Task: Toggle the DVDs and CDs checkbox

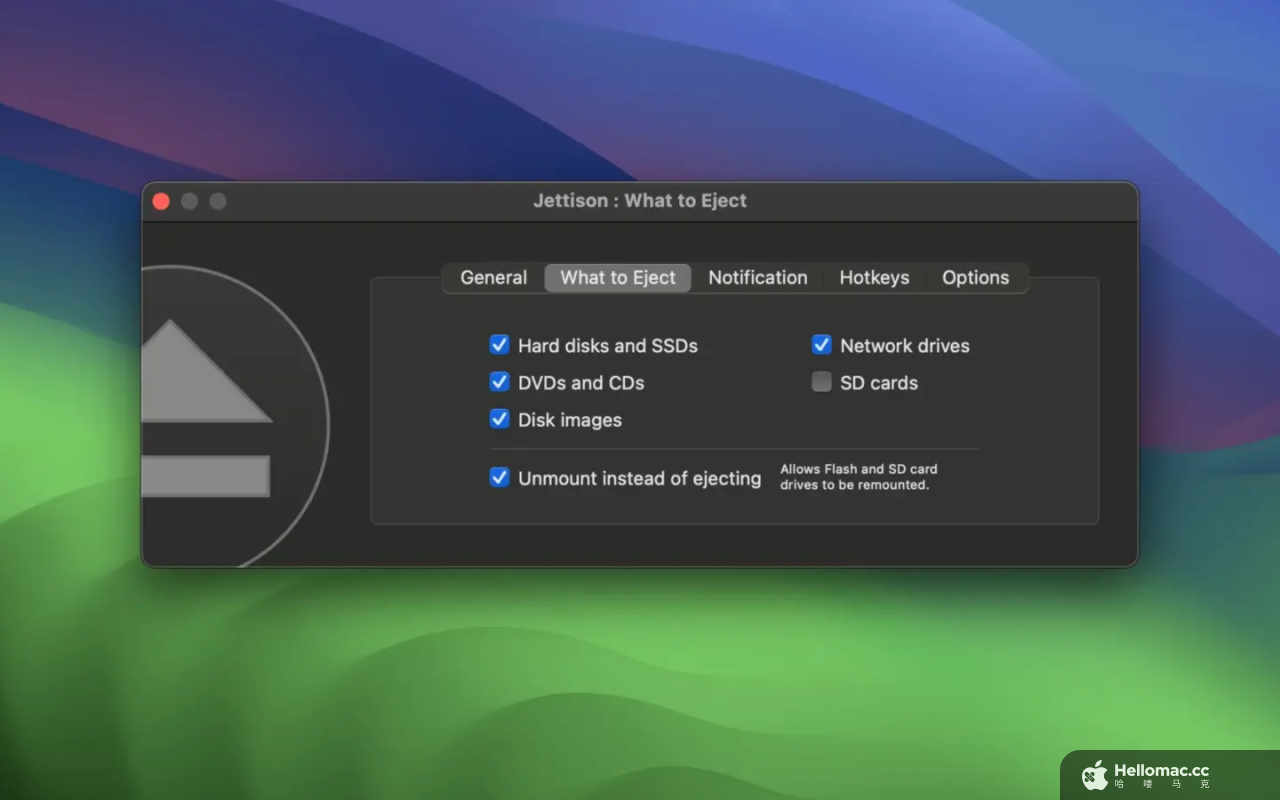Action: click(499, 382)
